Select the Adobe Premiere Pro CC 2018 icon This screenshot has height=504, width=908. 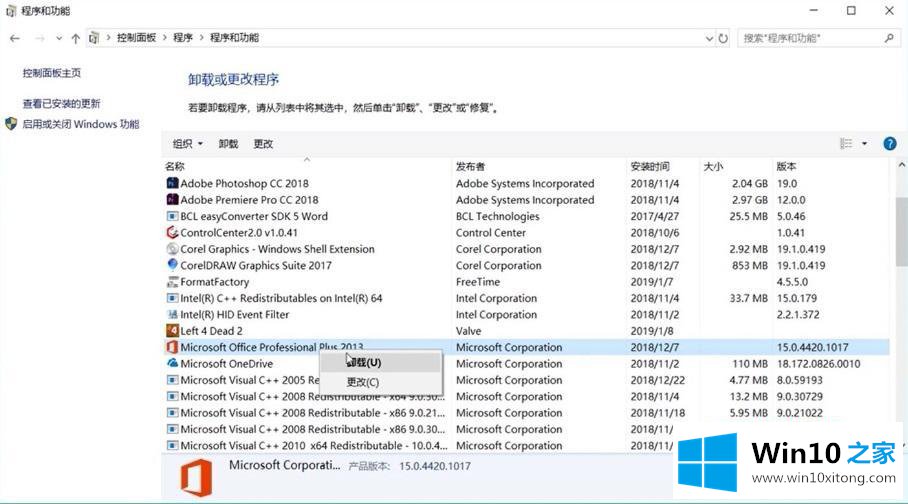point(172,199)
